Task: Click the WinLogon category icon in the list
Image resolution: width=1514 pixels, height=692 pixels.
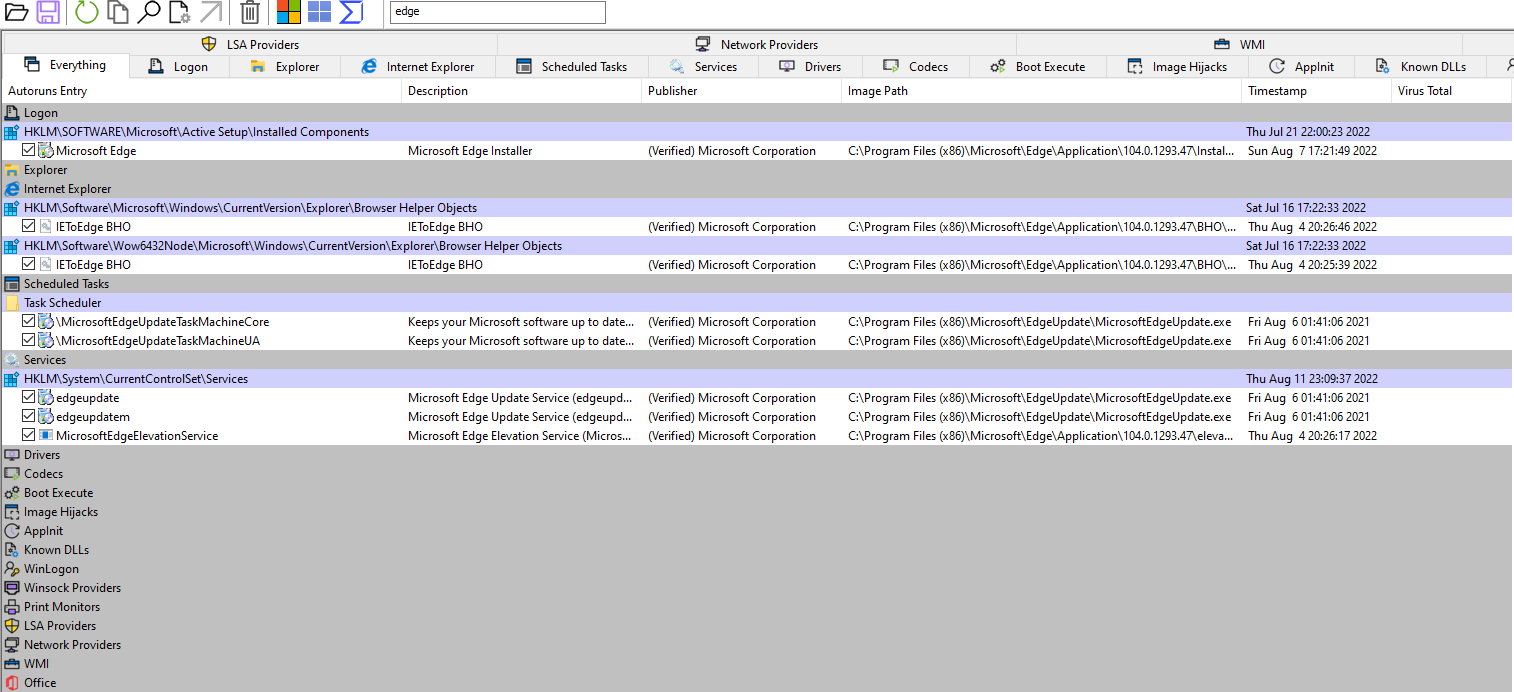Action: click(x=12, y=569)
